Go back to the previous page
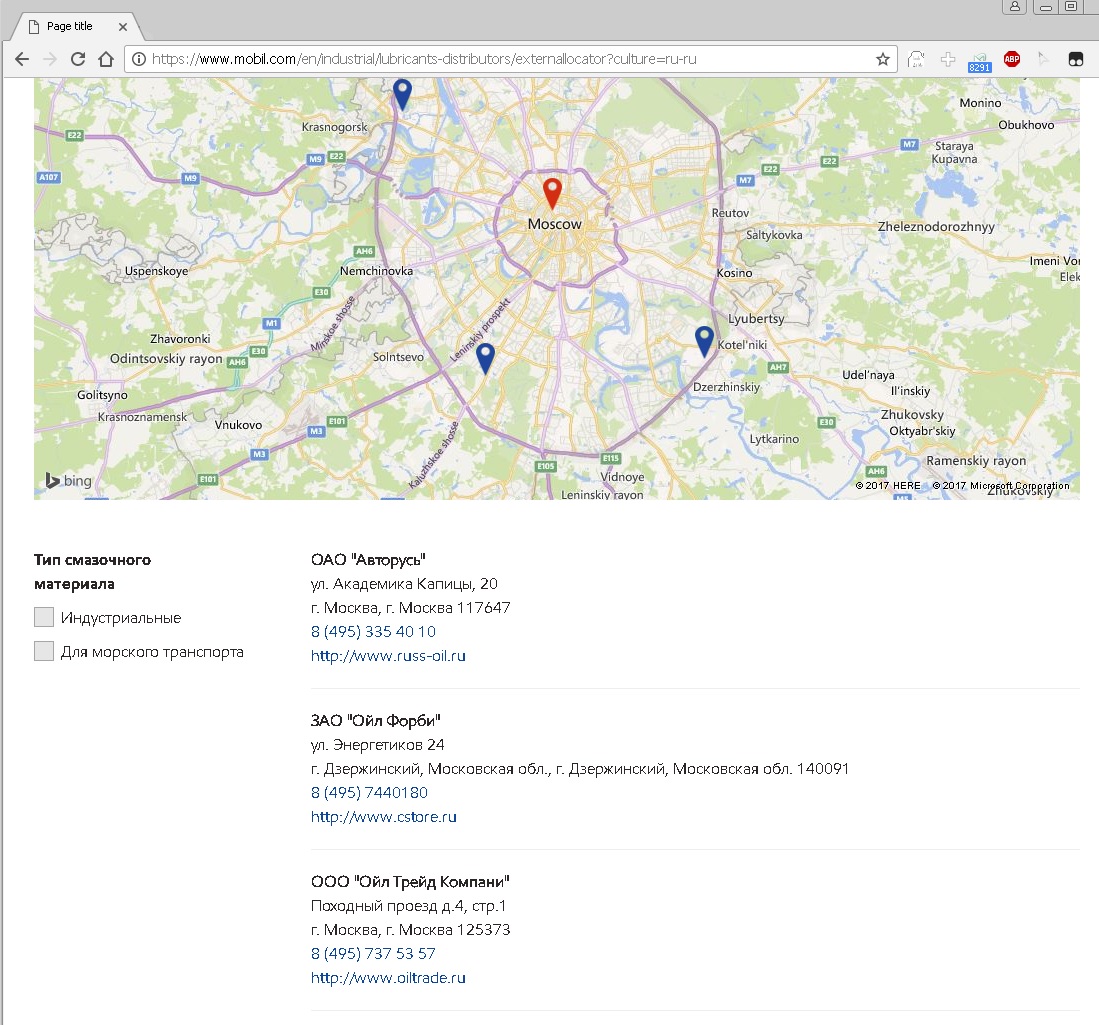Screen dimensions: 1099x1025 coord(22,60)
